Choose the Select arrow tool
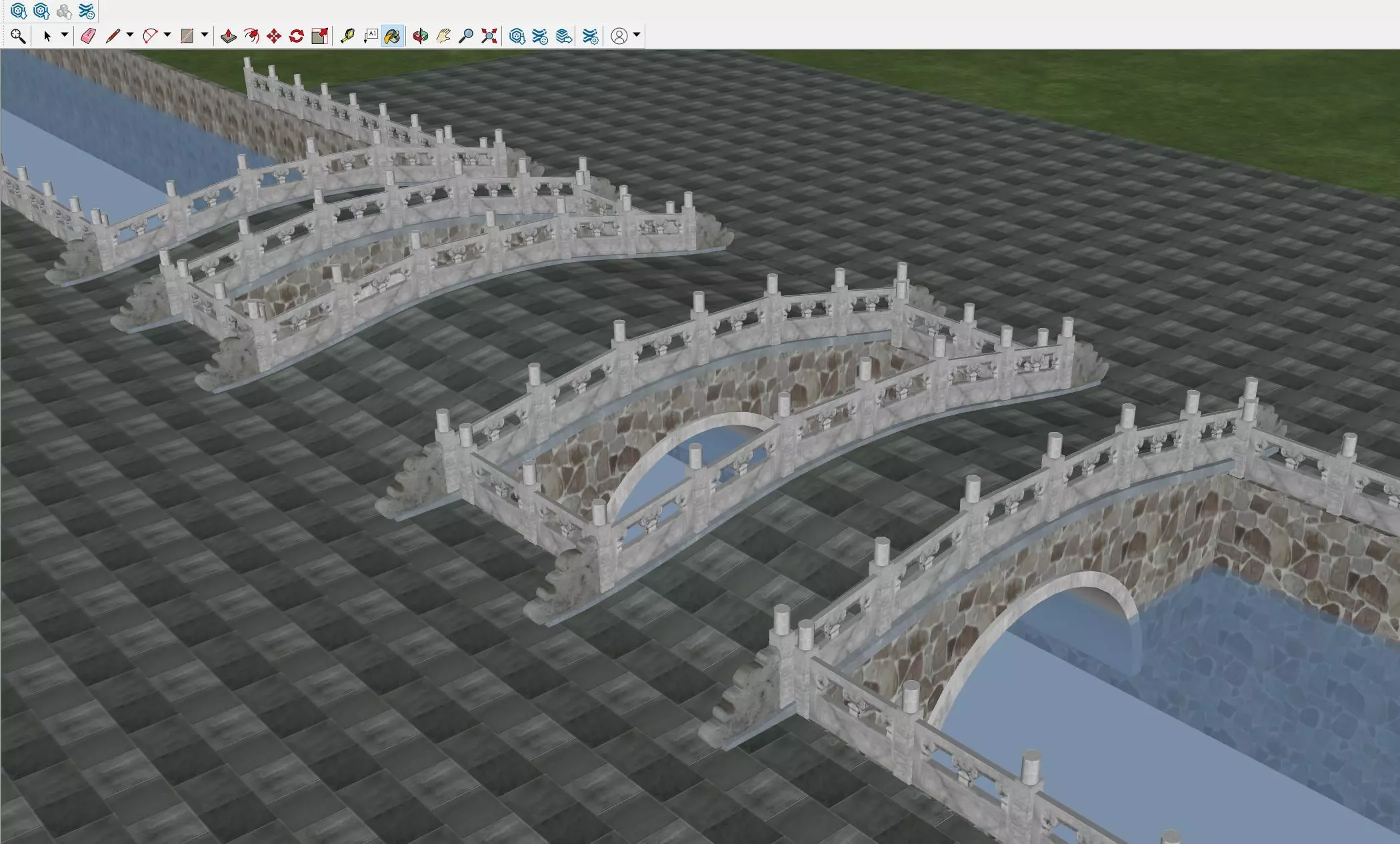 pos(47,36)
